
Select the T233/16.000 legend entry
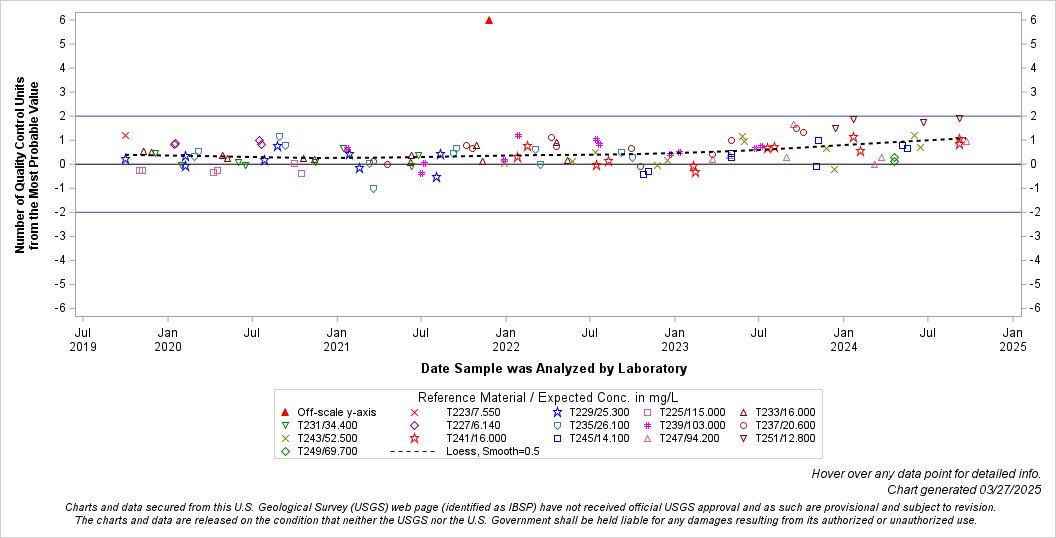[777, 412]
